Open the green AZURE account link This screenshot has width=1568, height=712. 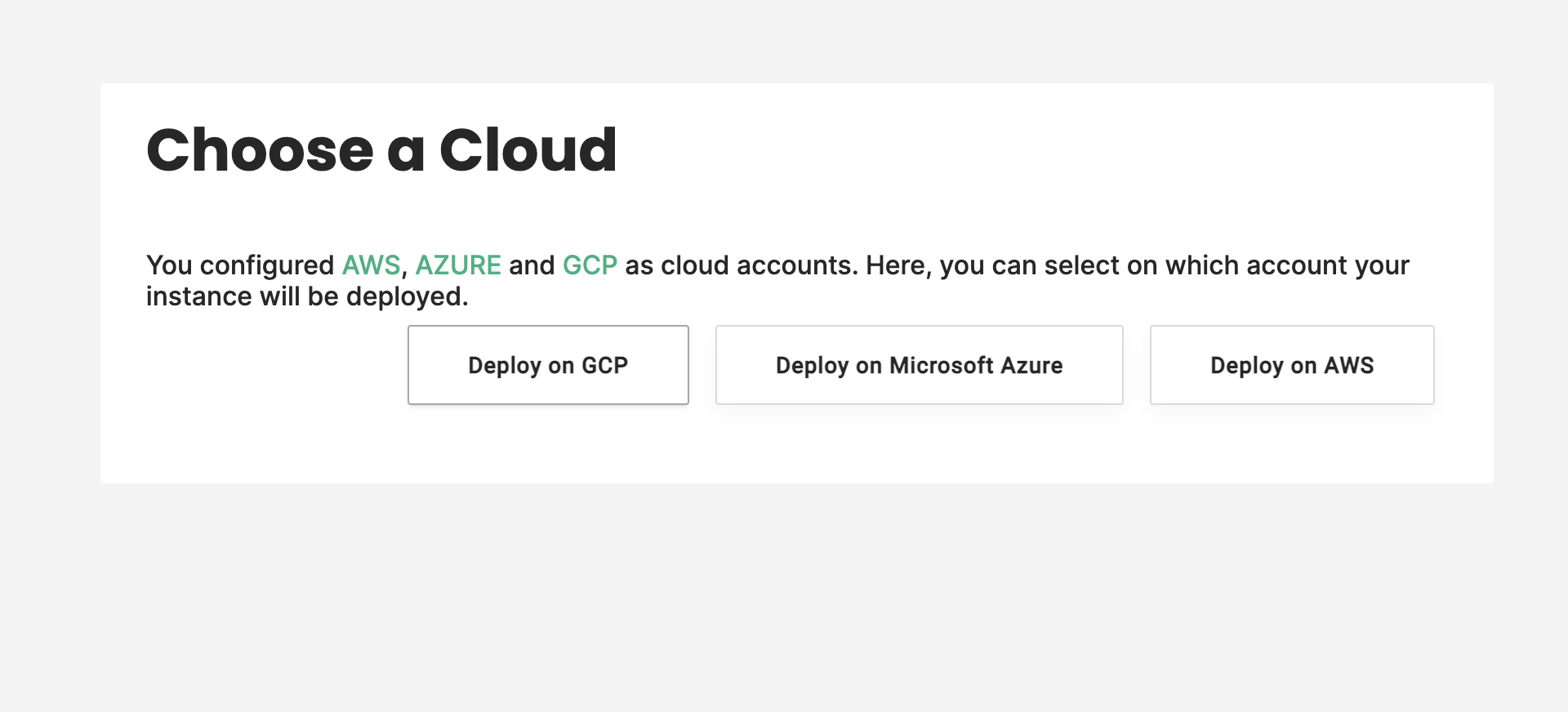click(458, 265)
